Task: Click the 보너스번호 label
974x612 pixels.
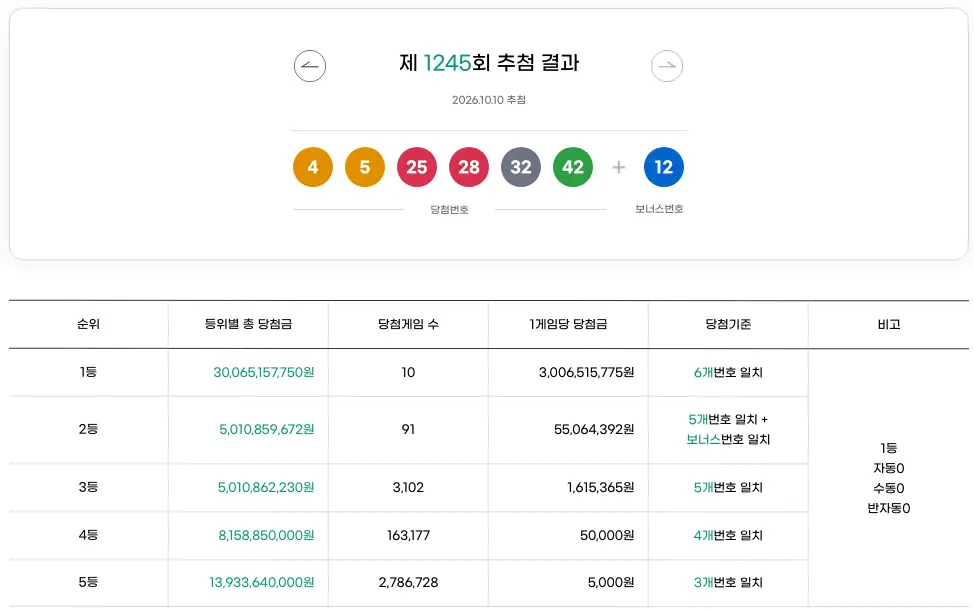Action: pyautogui.click(x=659, y=209)
